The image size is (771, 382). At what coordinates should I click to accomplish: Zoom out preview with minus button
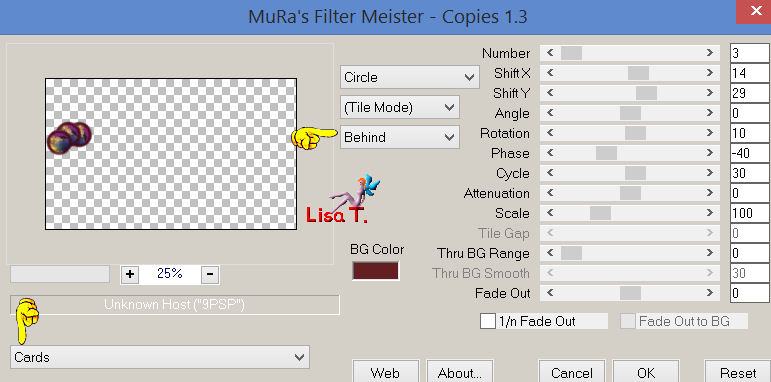[210, 274]
